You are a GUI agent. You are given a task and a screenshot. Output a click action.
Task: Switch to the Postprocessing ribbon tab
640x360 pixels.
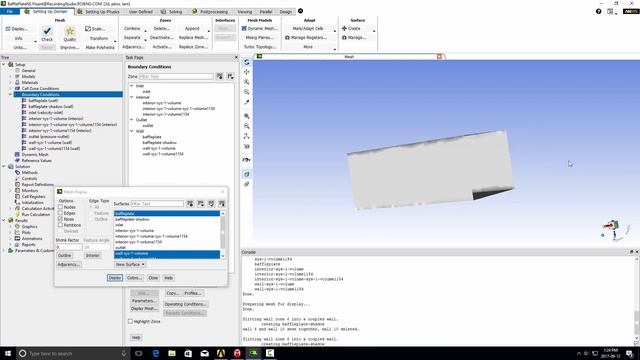(x=211, y=11)
